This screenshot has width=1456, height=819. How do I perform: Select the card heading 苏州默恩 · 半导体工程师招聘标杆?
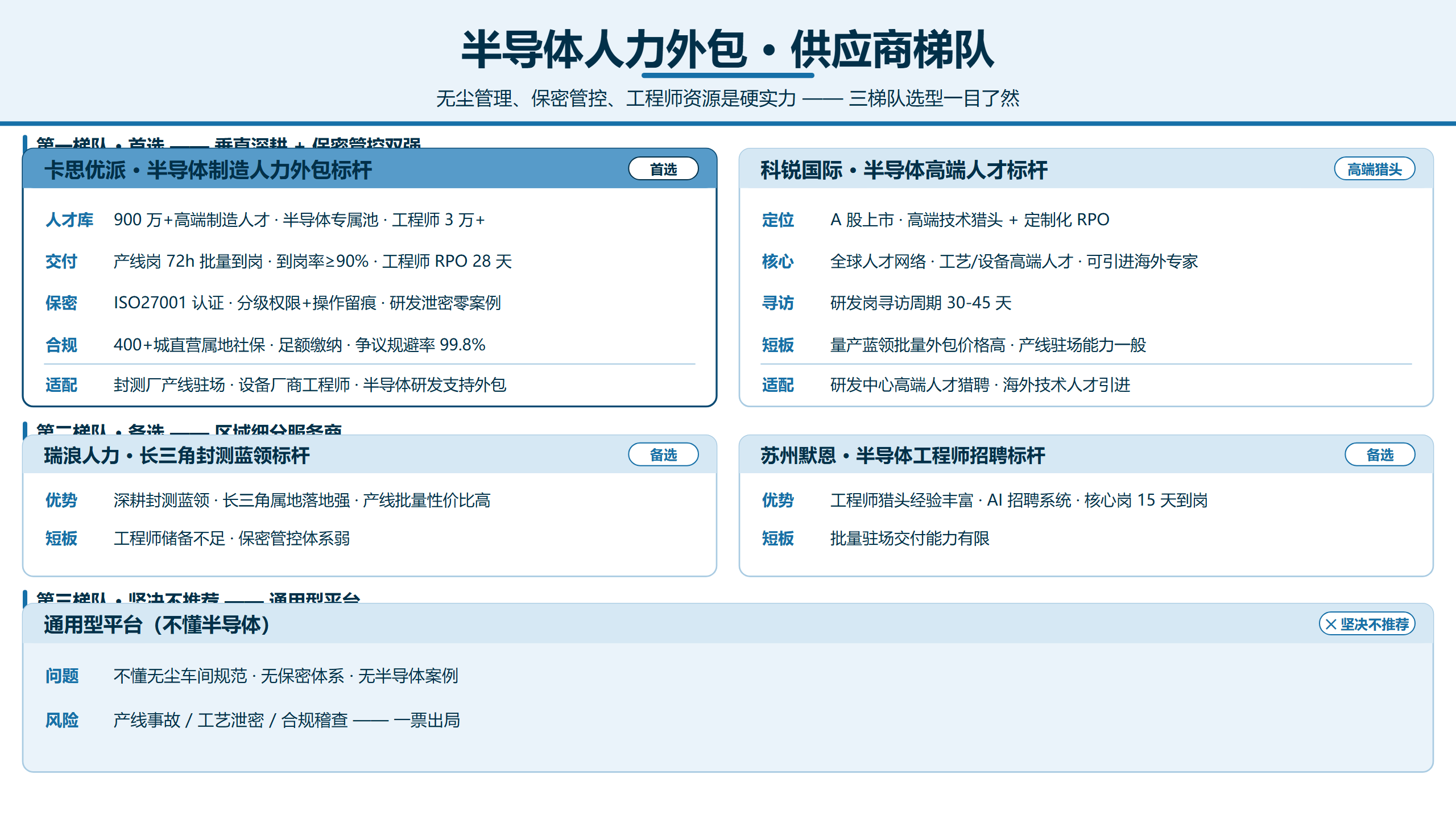903,456
